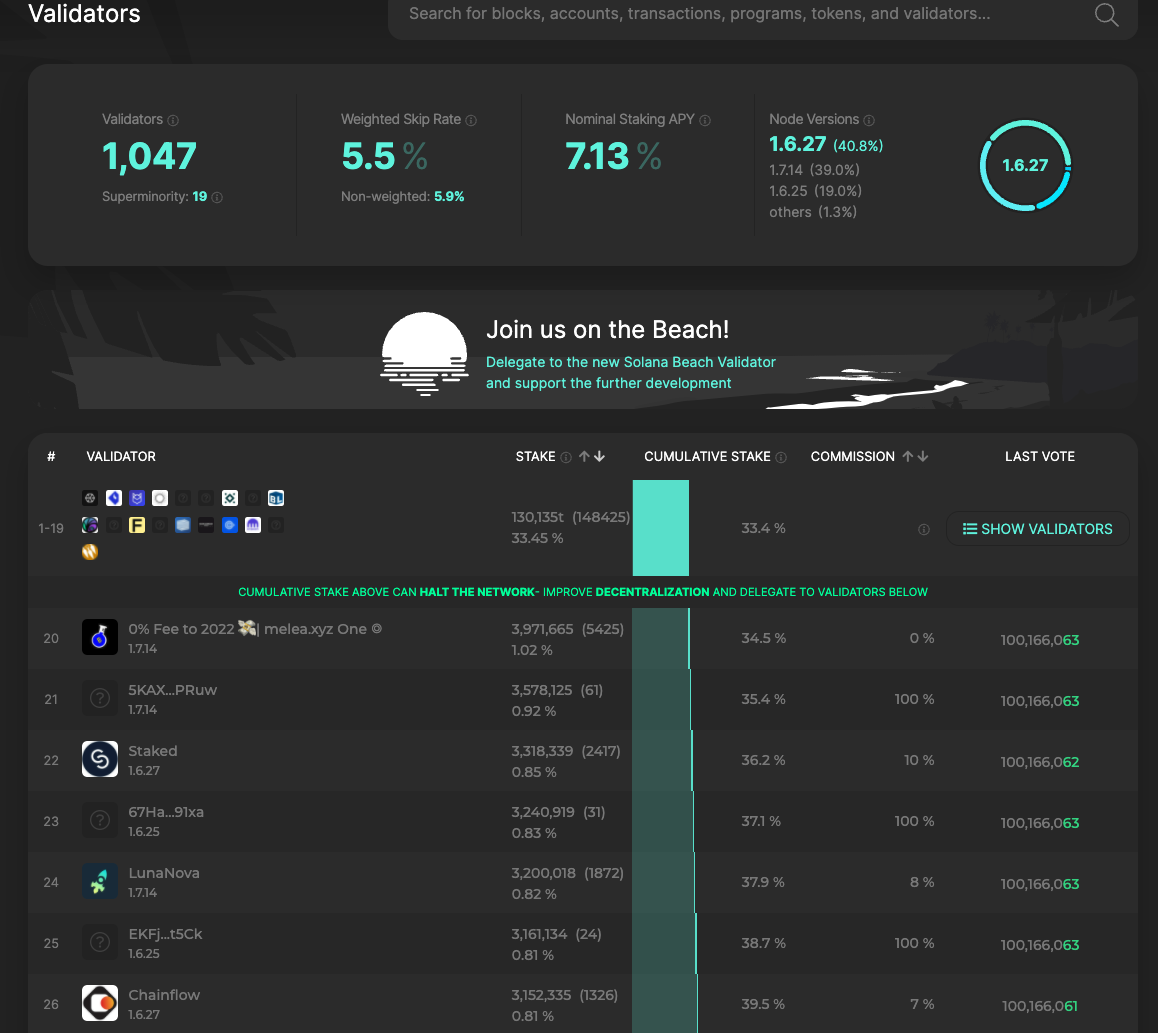Screen dimensions: 1158x1033
Task: Click info icon in STAKE column header
Action: tap(566, 457)
